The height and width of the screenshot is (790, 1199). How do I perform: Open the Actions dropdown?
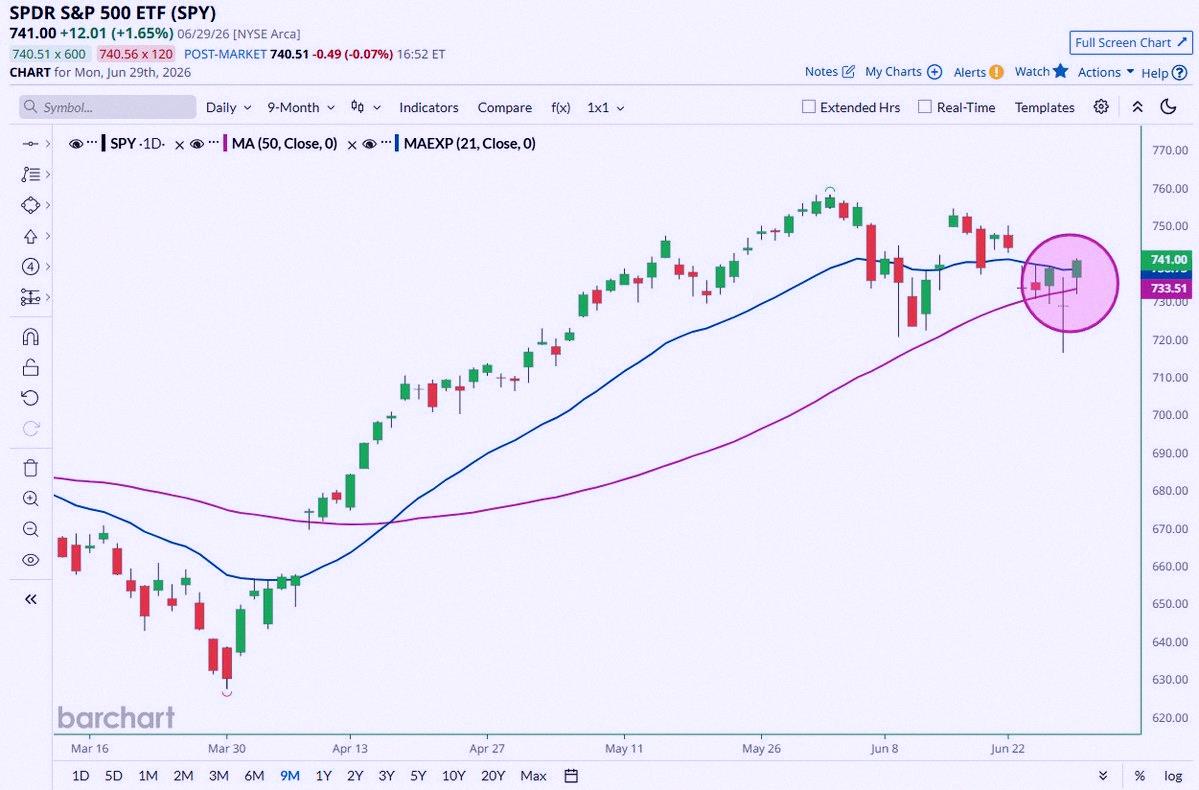[x=1106, y=72]
